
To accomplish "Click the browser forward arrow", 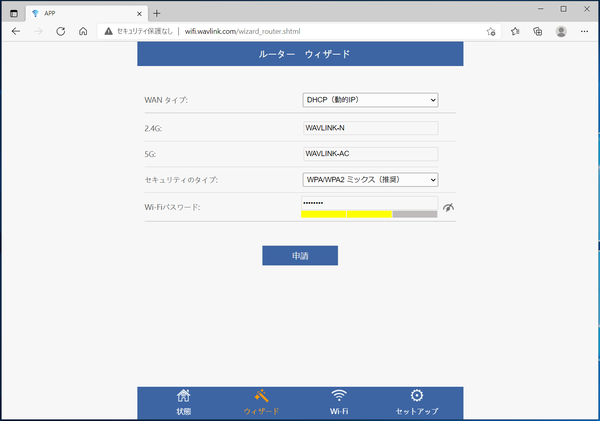I will pos(38,31).
